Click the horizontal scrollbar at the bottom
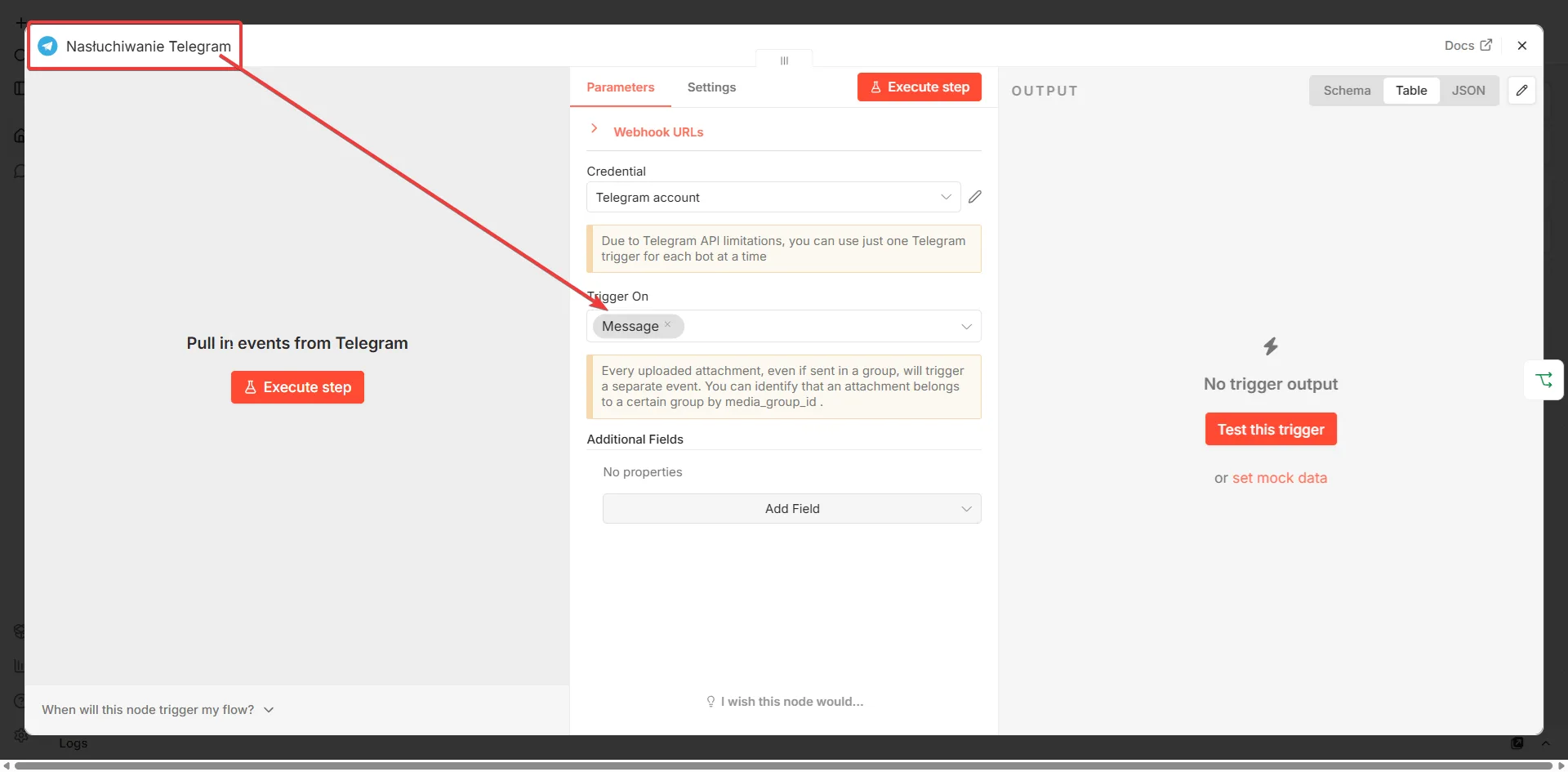Image resolution: width=1568 pixels, height=772 pixels. 784,765
